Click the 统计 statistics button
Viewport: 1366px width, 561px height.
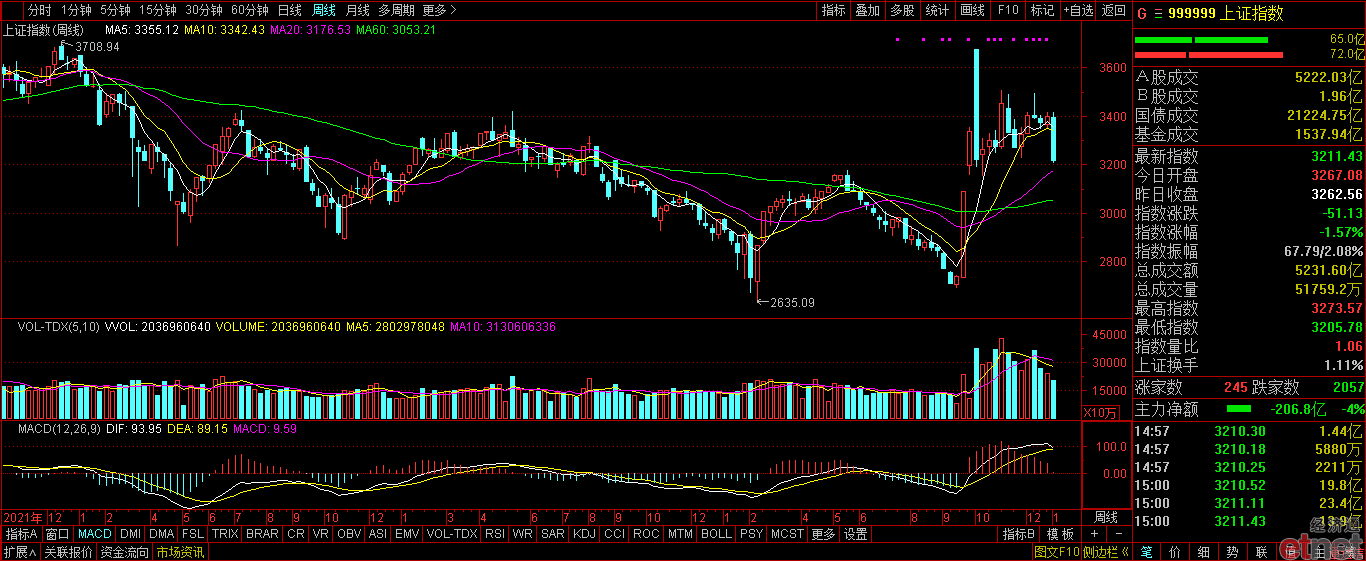[937, 10]
